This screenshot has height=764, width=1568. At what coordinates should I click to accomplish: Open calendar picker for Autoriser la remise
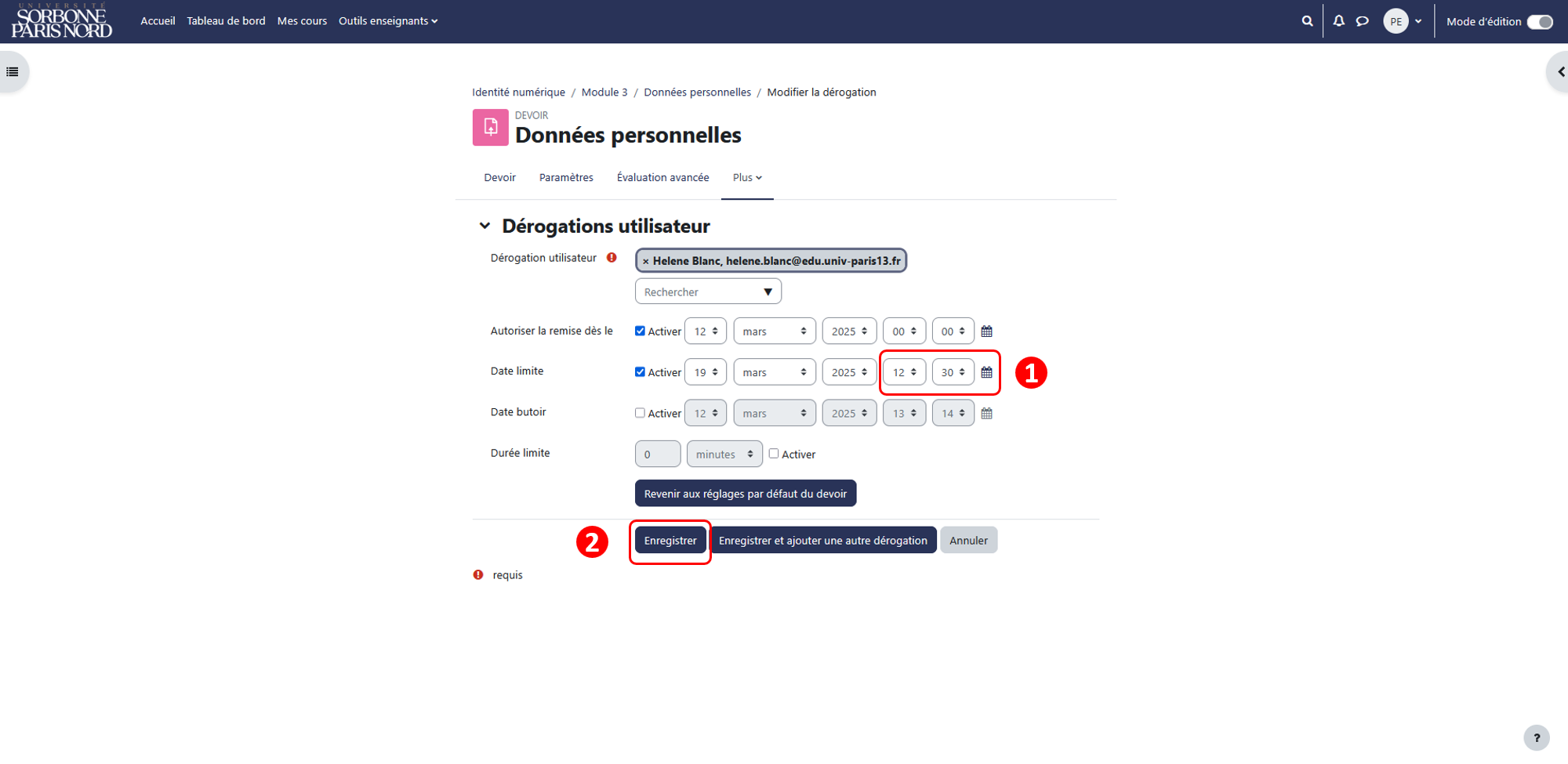click(x=987, y=331)
